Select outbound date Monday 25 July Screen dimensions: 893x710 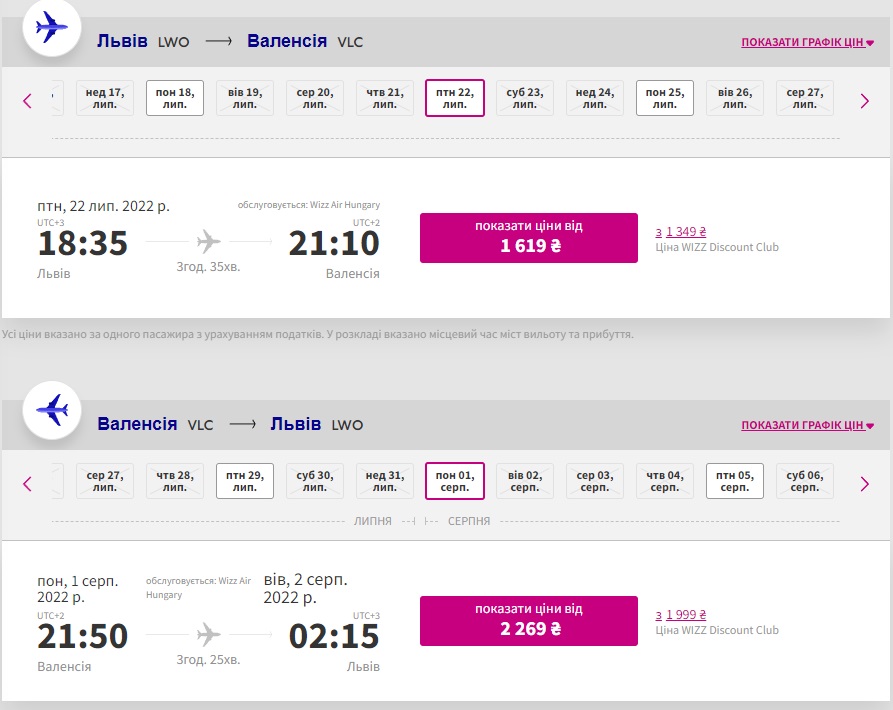pos(665,98)
